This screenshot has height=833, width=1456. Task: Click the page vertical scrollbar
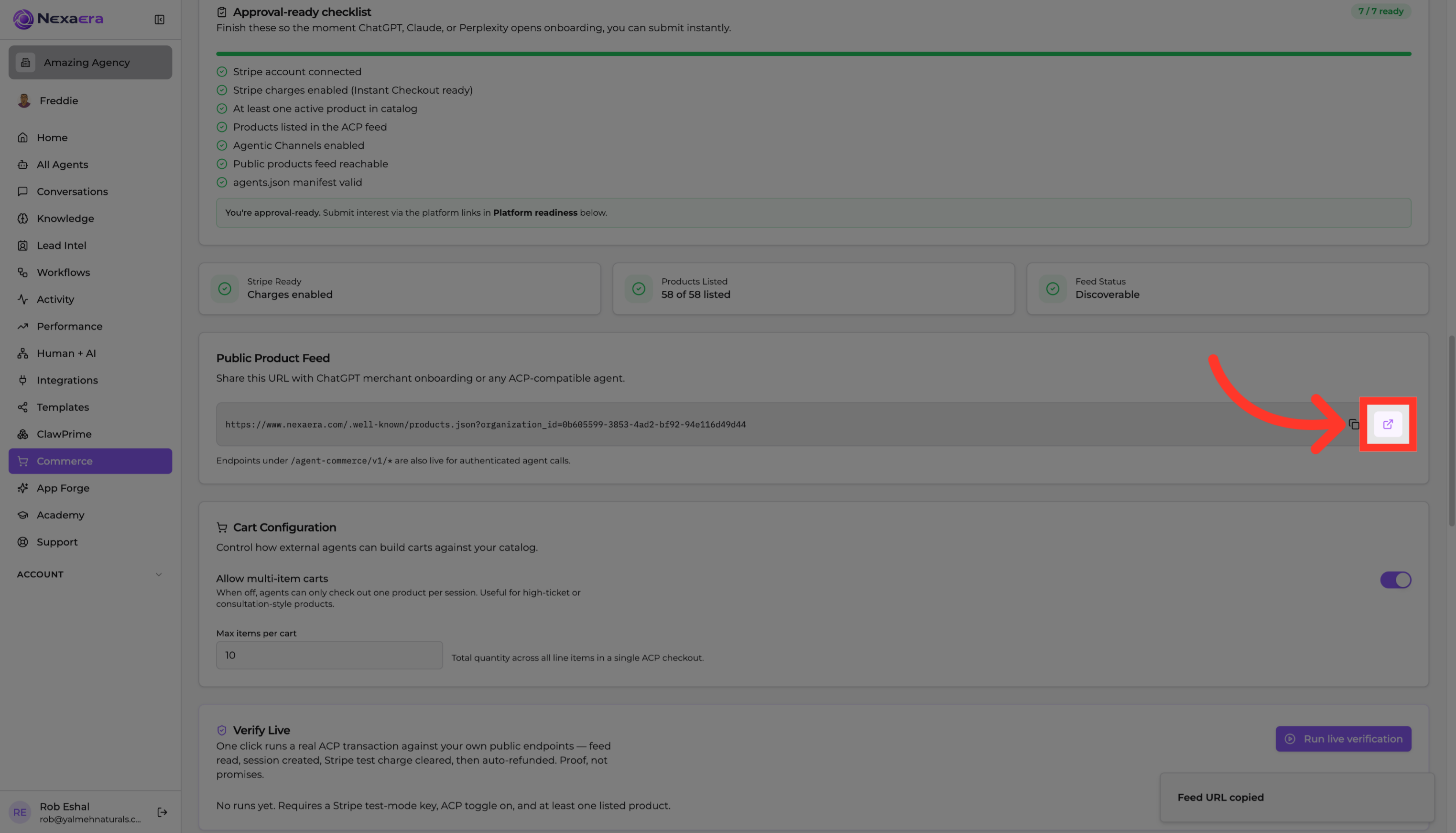click(x=1451, y=430)
